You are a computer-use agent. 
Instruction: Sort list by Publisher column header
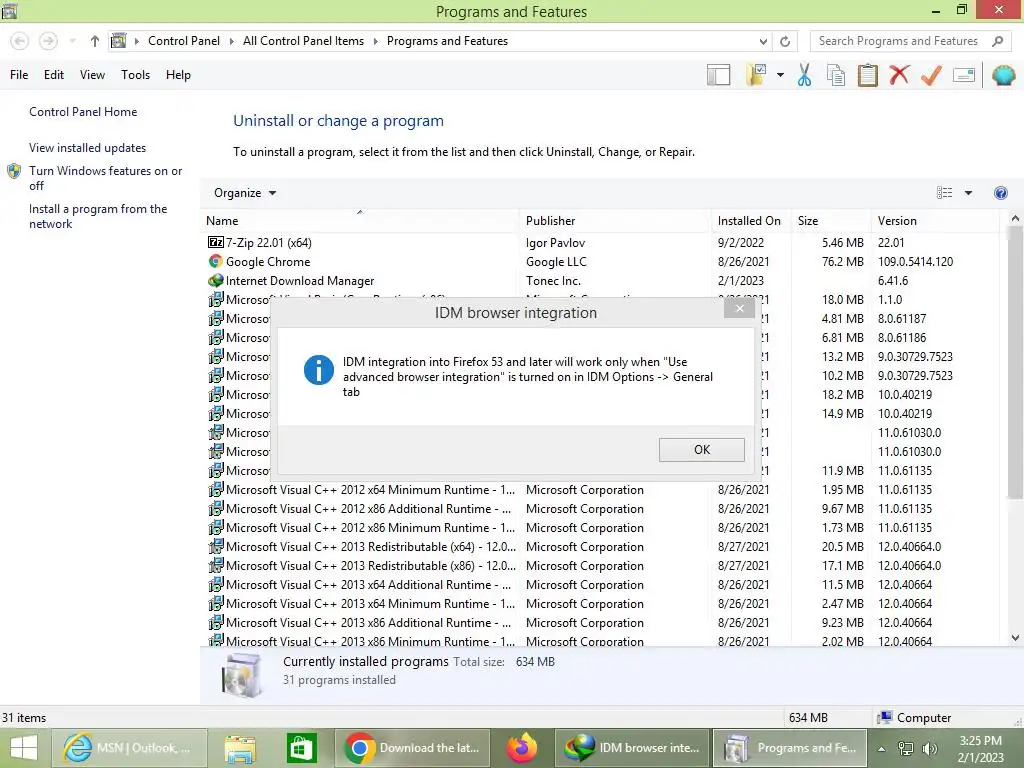(x=615, y=221)
